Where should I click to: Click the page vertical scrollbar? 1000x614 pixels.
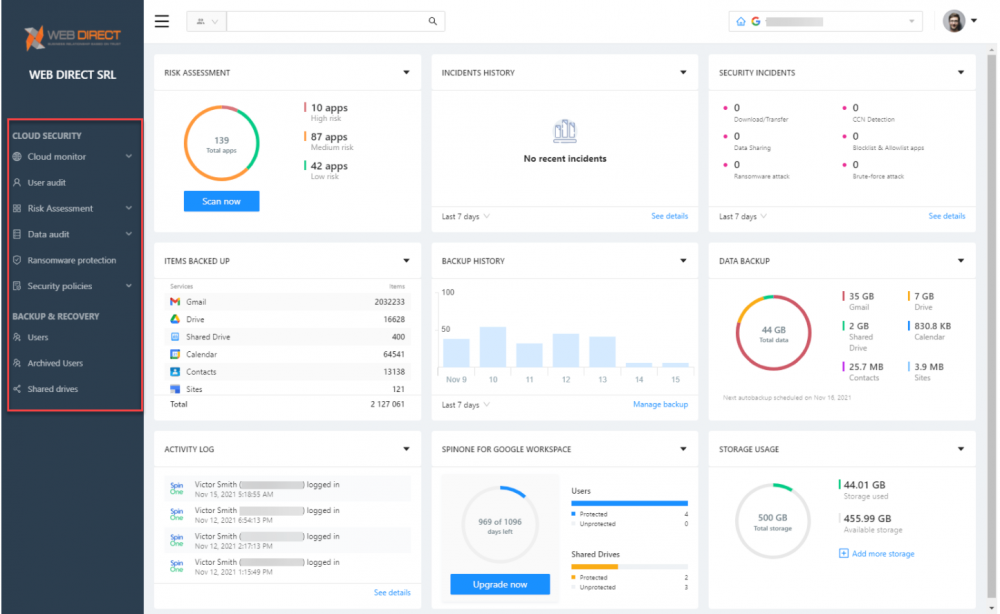pyautogui.click(x=992, y=328)
